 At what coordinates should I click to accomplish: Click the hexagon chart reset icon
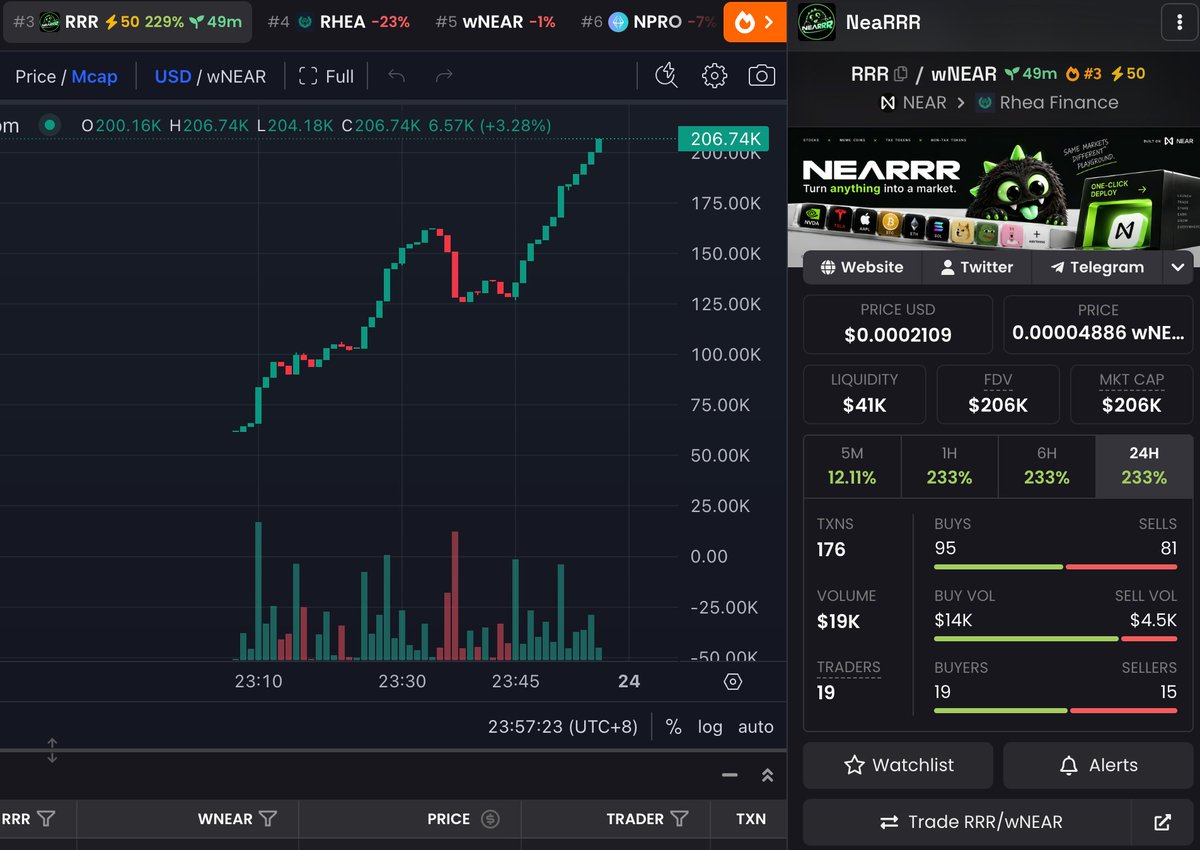pos(733,682)
